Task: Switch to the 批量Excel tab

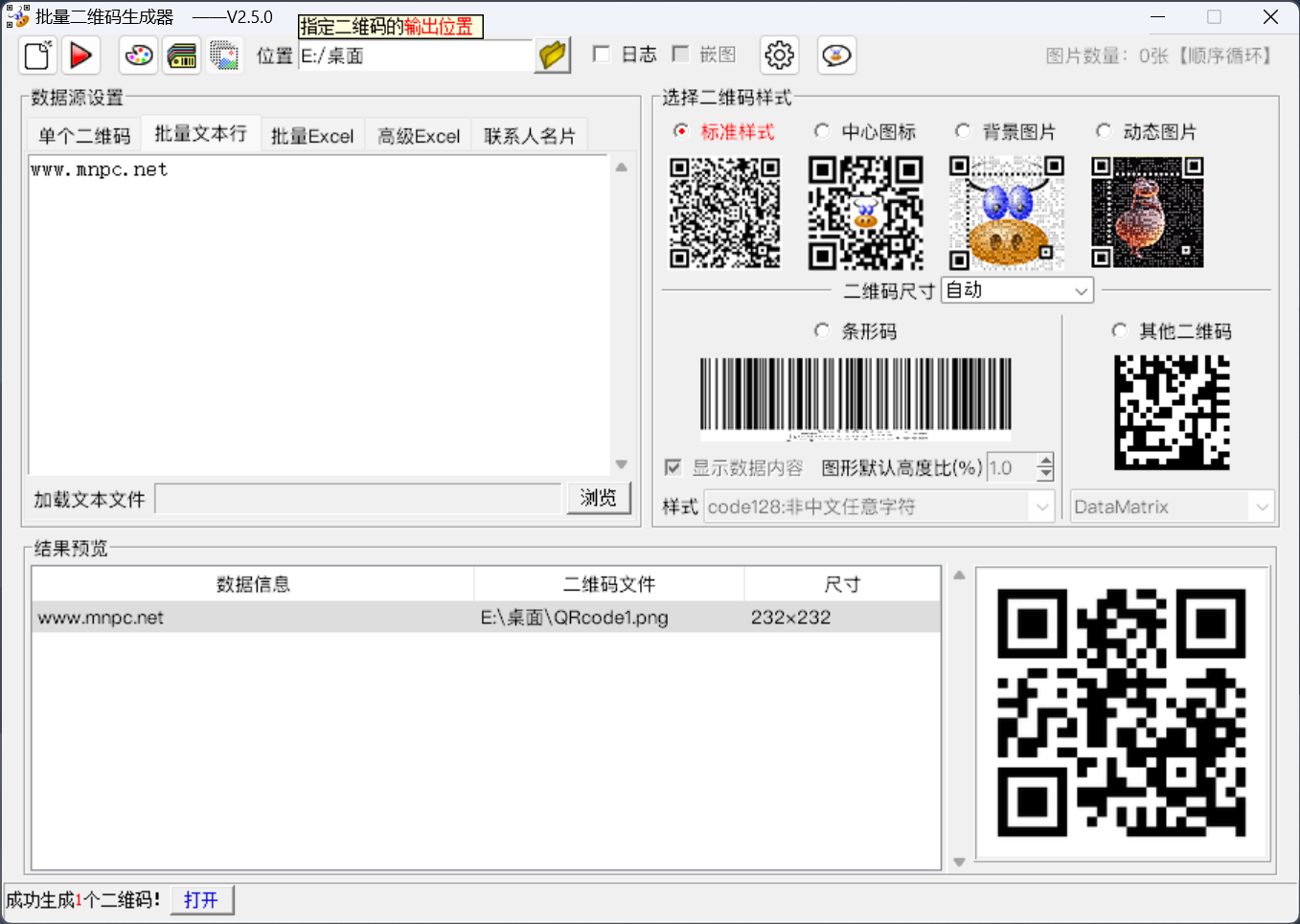Action: point(312,136)
